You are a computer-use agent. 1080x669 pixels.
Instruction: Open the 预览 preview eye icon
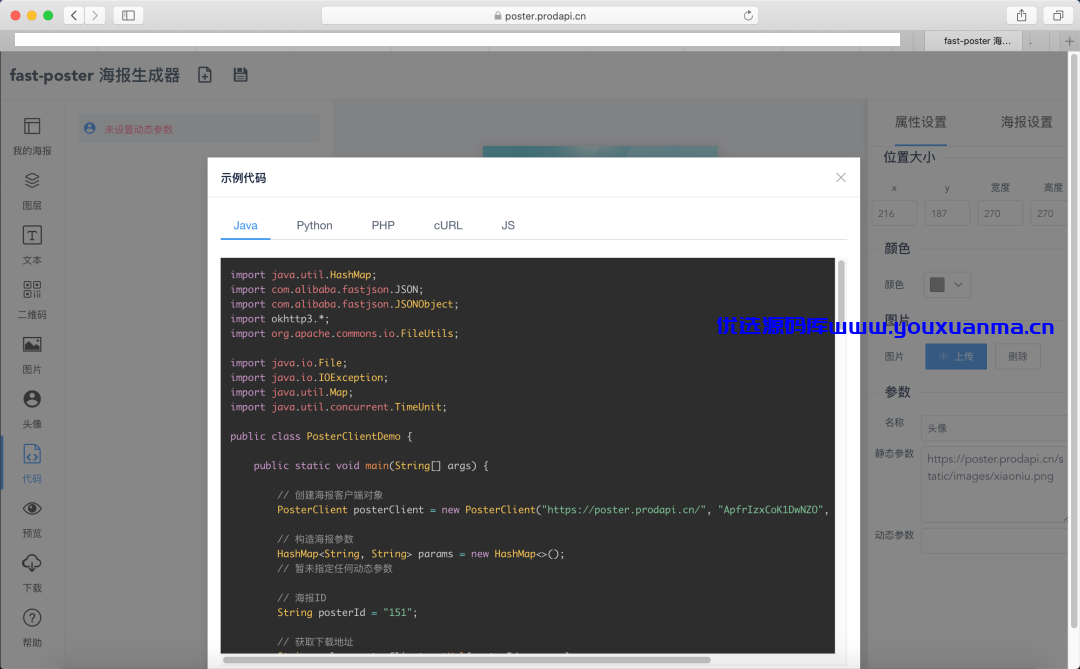click(32, 508)
